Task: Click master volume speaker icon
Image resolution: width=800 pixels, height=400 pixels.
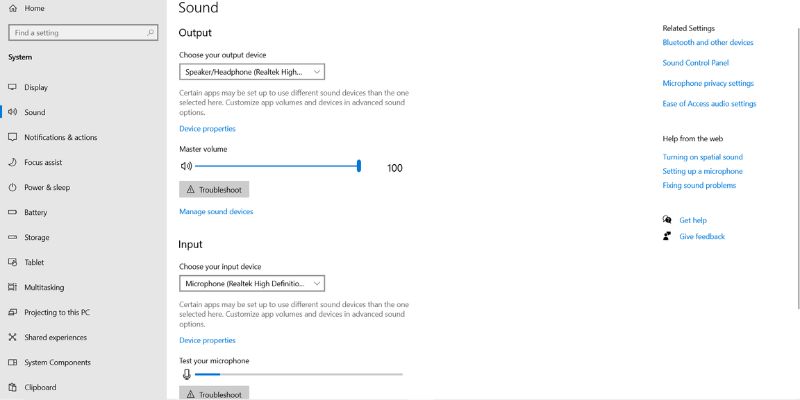Action: [185, 167]
